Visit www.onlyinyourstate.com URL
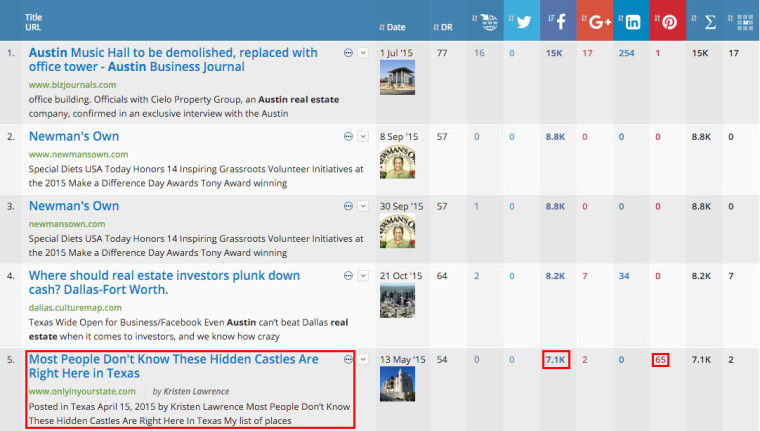The height and width of the screenshot is (431, 760). (82, 391)
